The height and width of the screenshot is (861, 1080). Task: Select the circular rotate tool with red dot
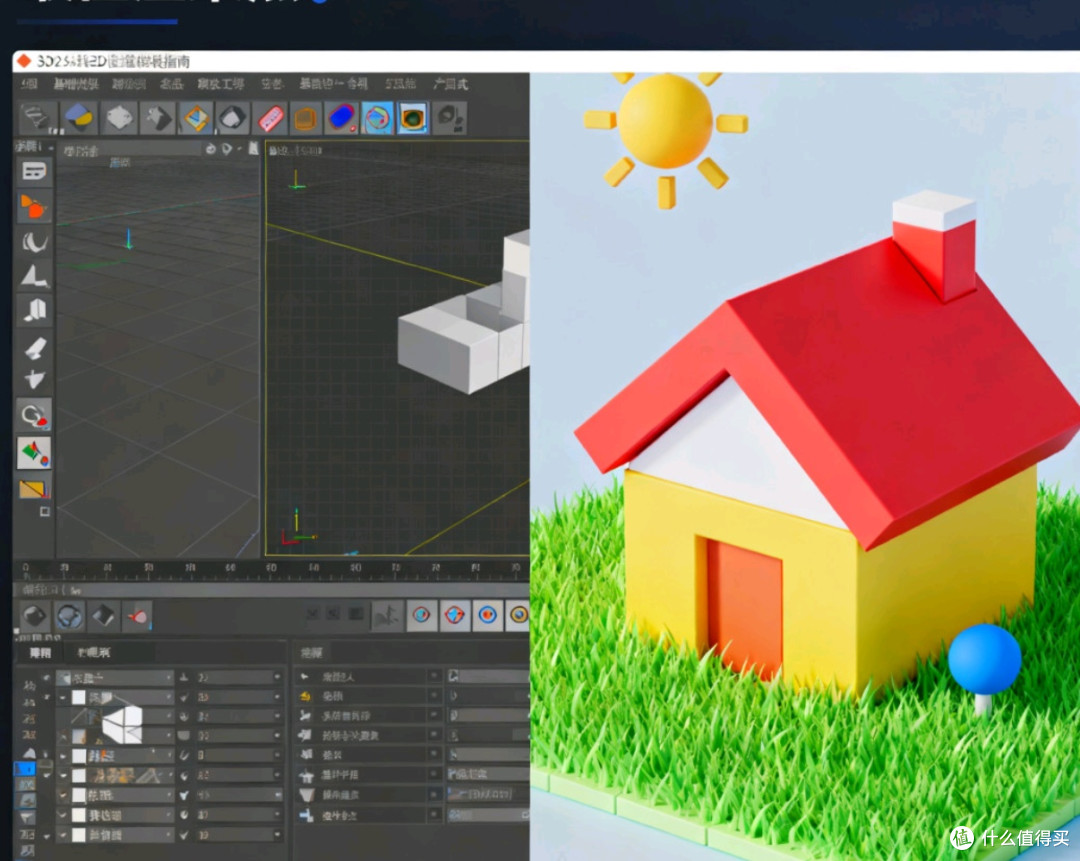click(34, 415)
